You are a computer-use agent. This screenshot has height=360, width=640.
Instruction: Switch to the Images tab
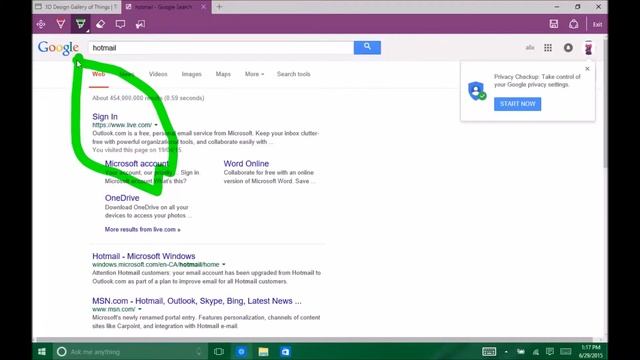[191, 74]
